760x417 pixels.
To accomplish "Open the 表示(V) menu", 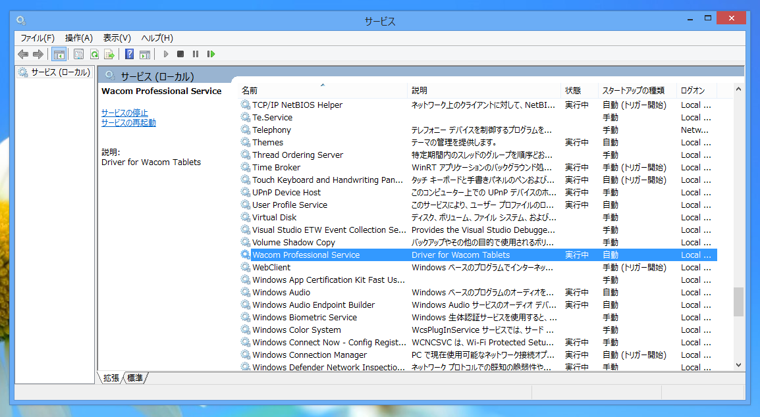I will (117, 38).
